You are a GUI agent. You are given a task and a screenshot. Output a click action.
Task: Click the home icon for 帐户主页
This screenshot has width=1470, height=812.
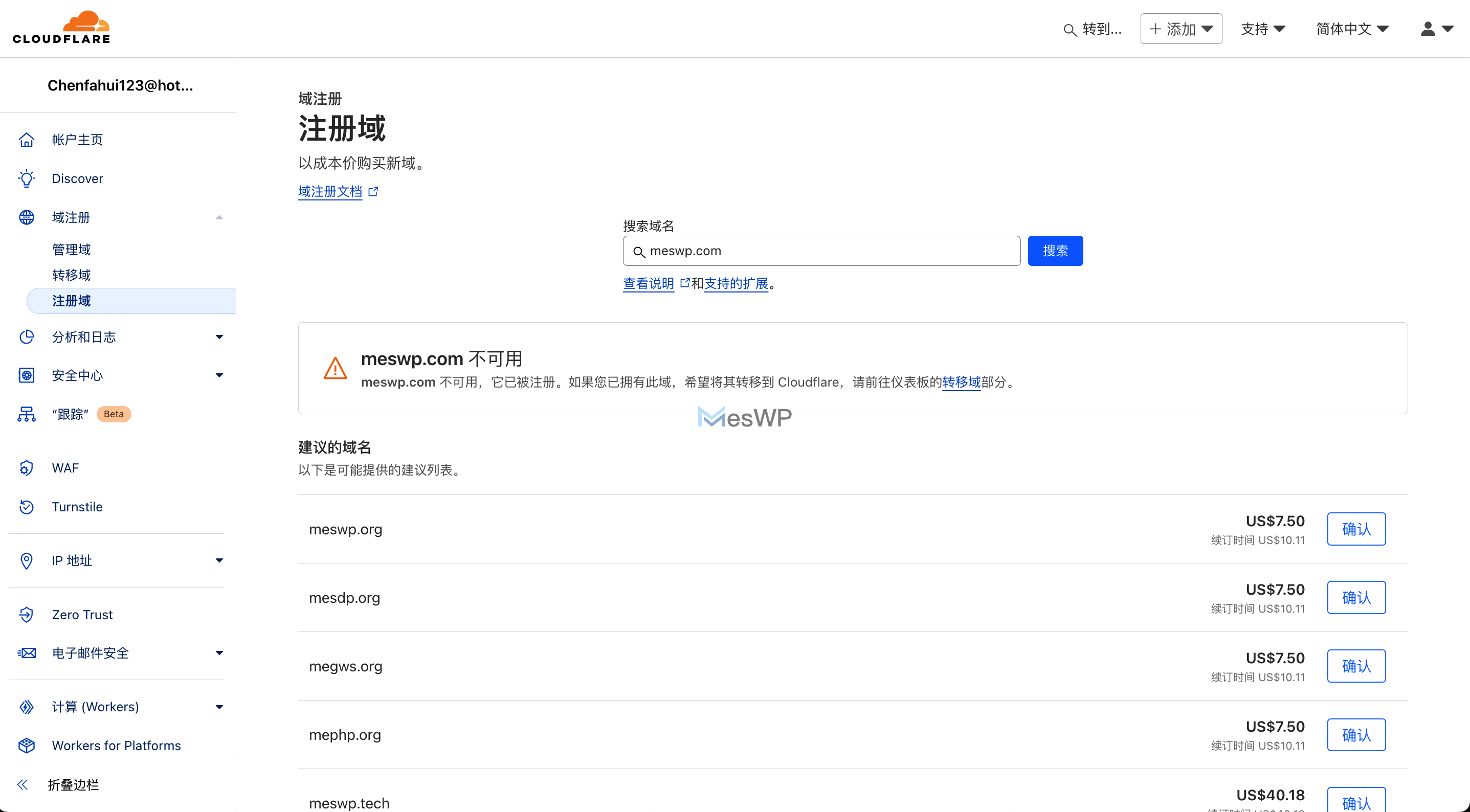tap(26, 140)
